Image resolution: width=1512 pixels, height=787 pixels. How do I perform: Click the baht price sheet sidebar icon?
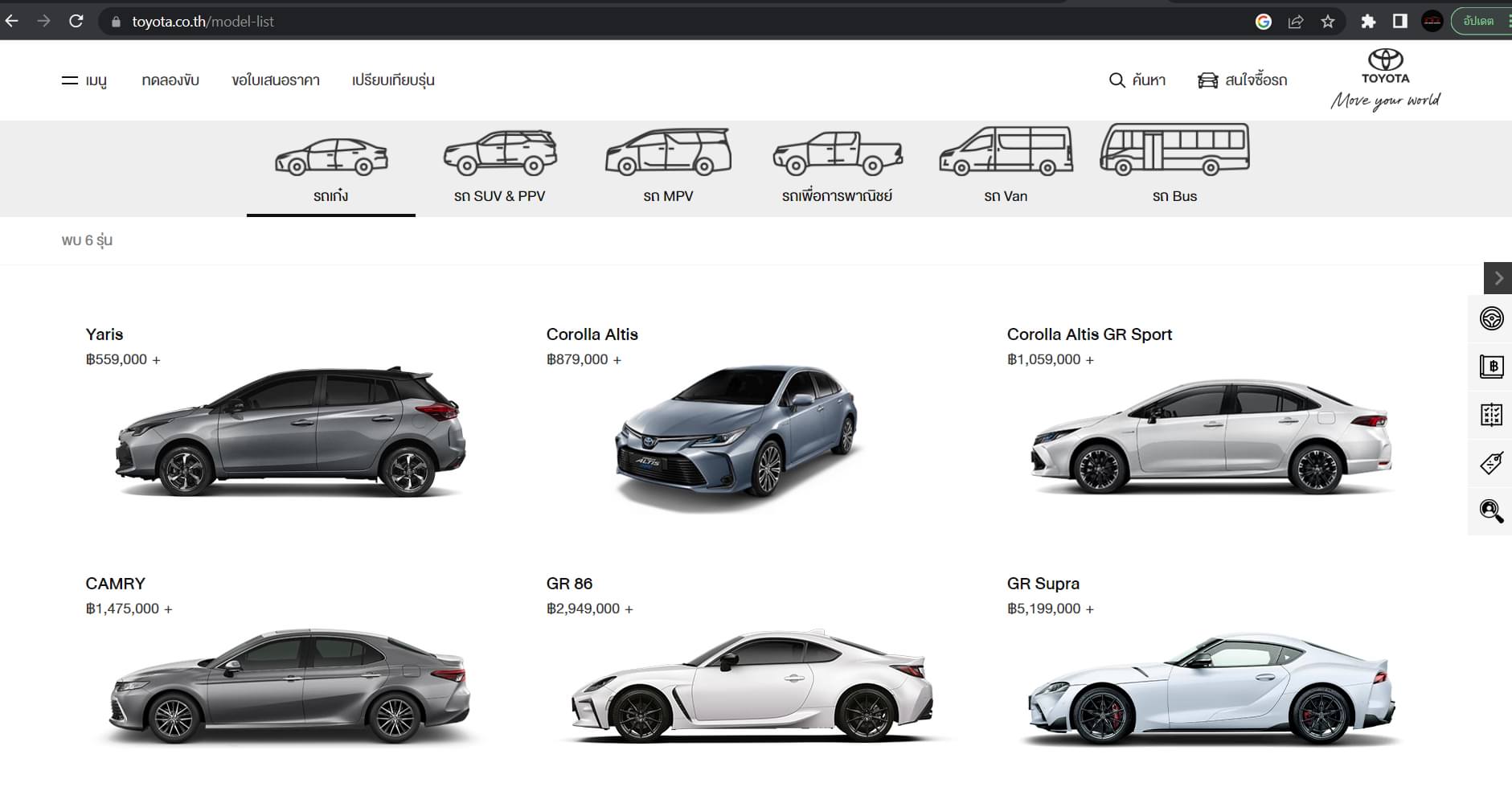[1492, 367]
